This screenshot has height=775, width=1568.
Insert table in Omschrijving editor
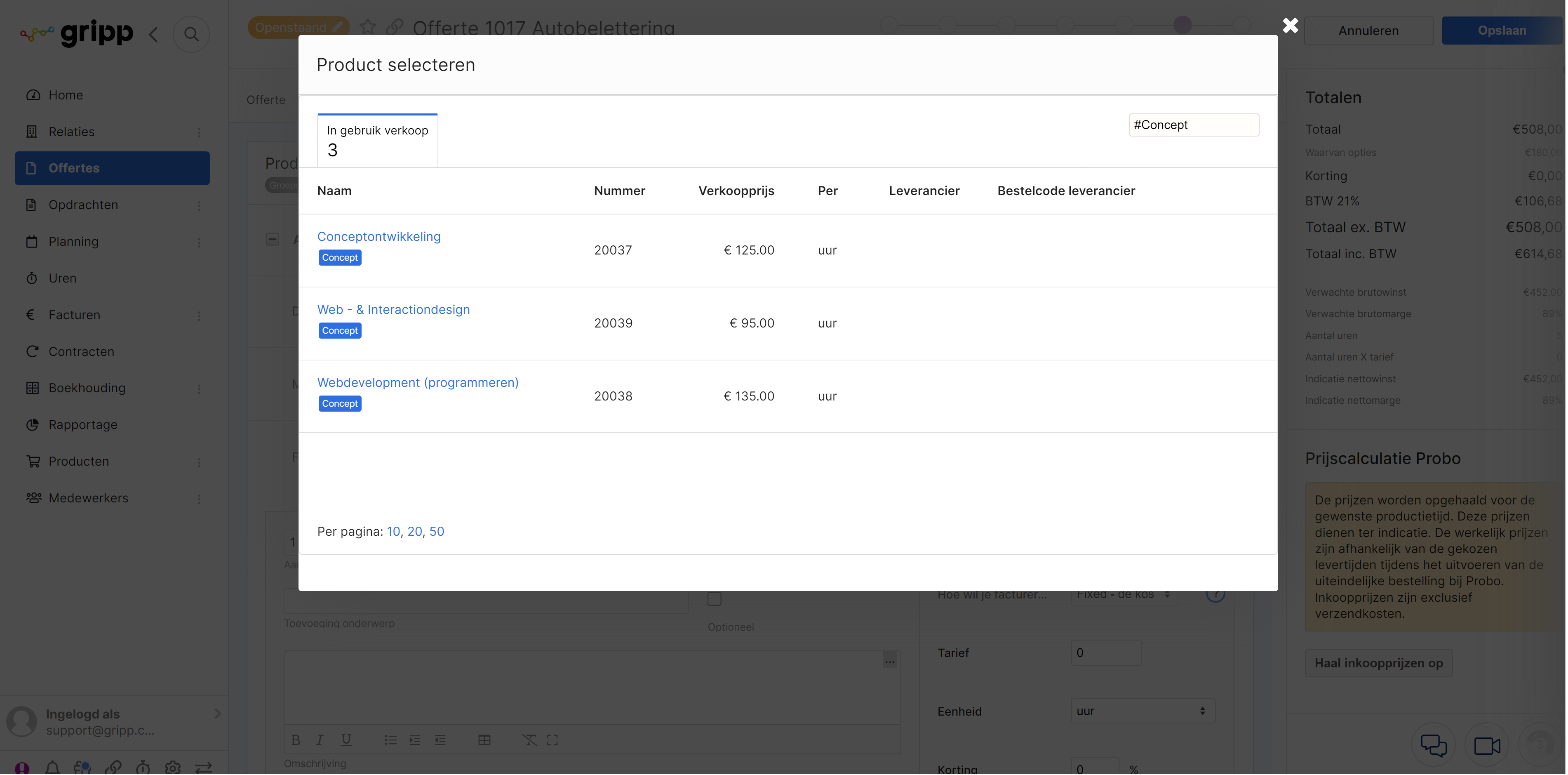pos(484,740)
